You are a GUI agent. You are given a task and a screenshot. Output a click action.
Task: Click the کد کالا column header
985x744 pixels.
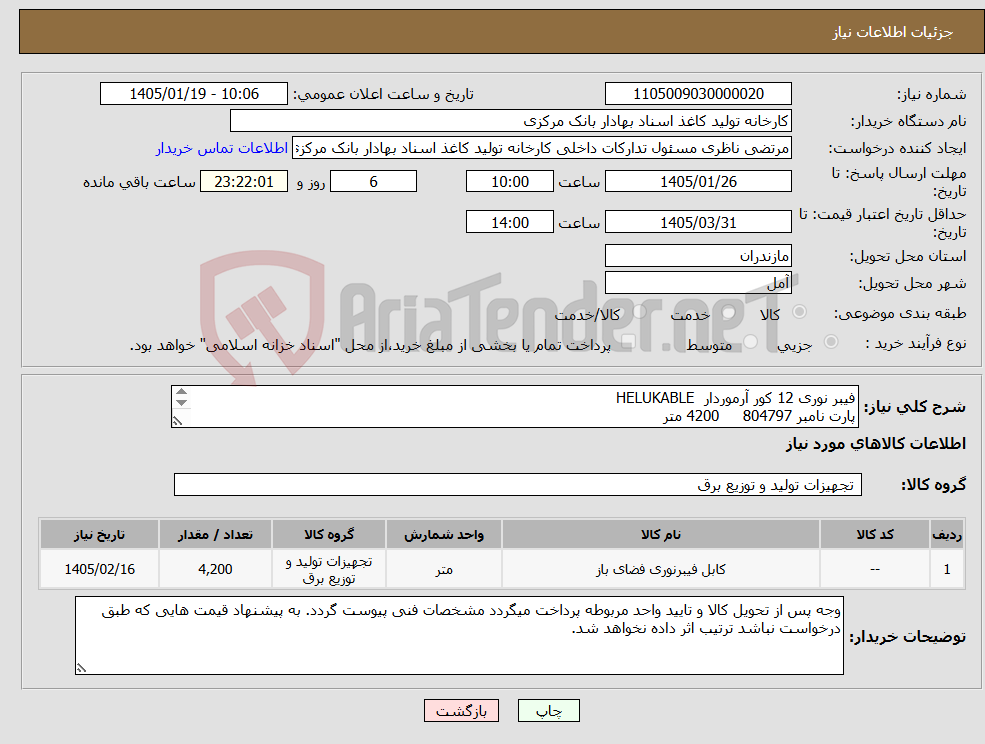pos(874,534)
